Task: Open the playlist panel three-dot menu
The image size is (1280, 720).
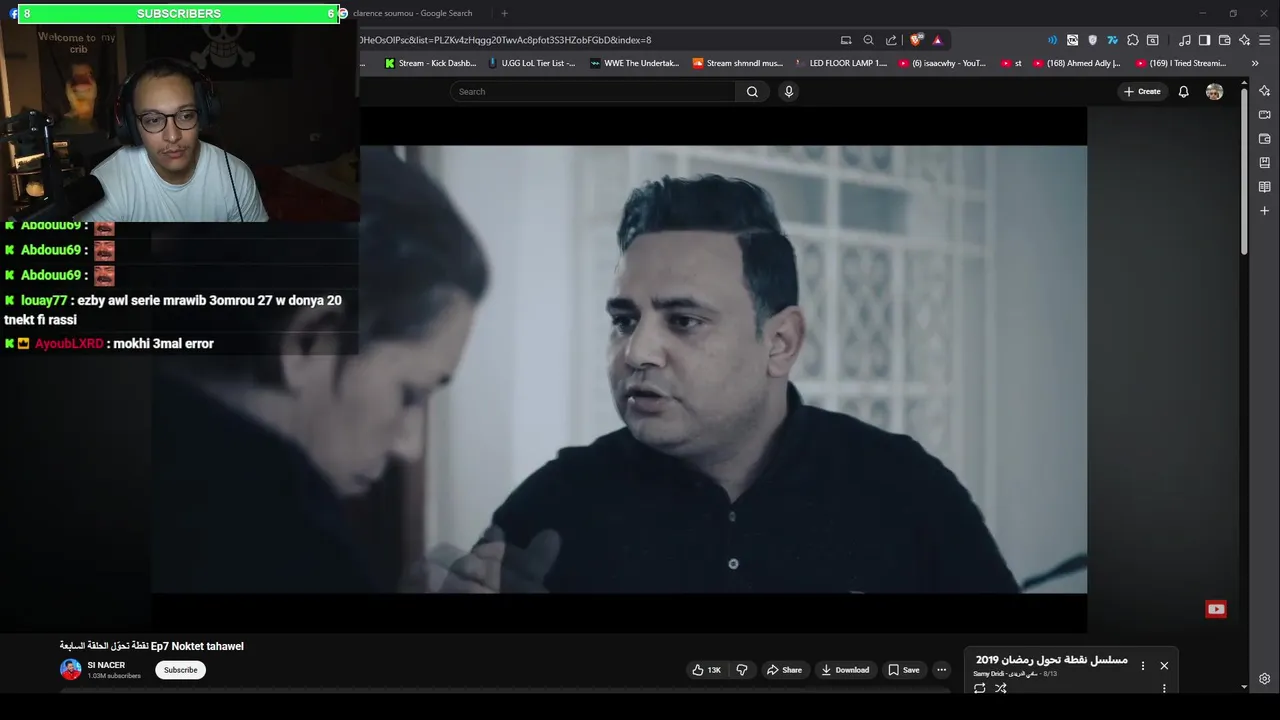Action: click(x=1143, y=665)
